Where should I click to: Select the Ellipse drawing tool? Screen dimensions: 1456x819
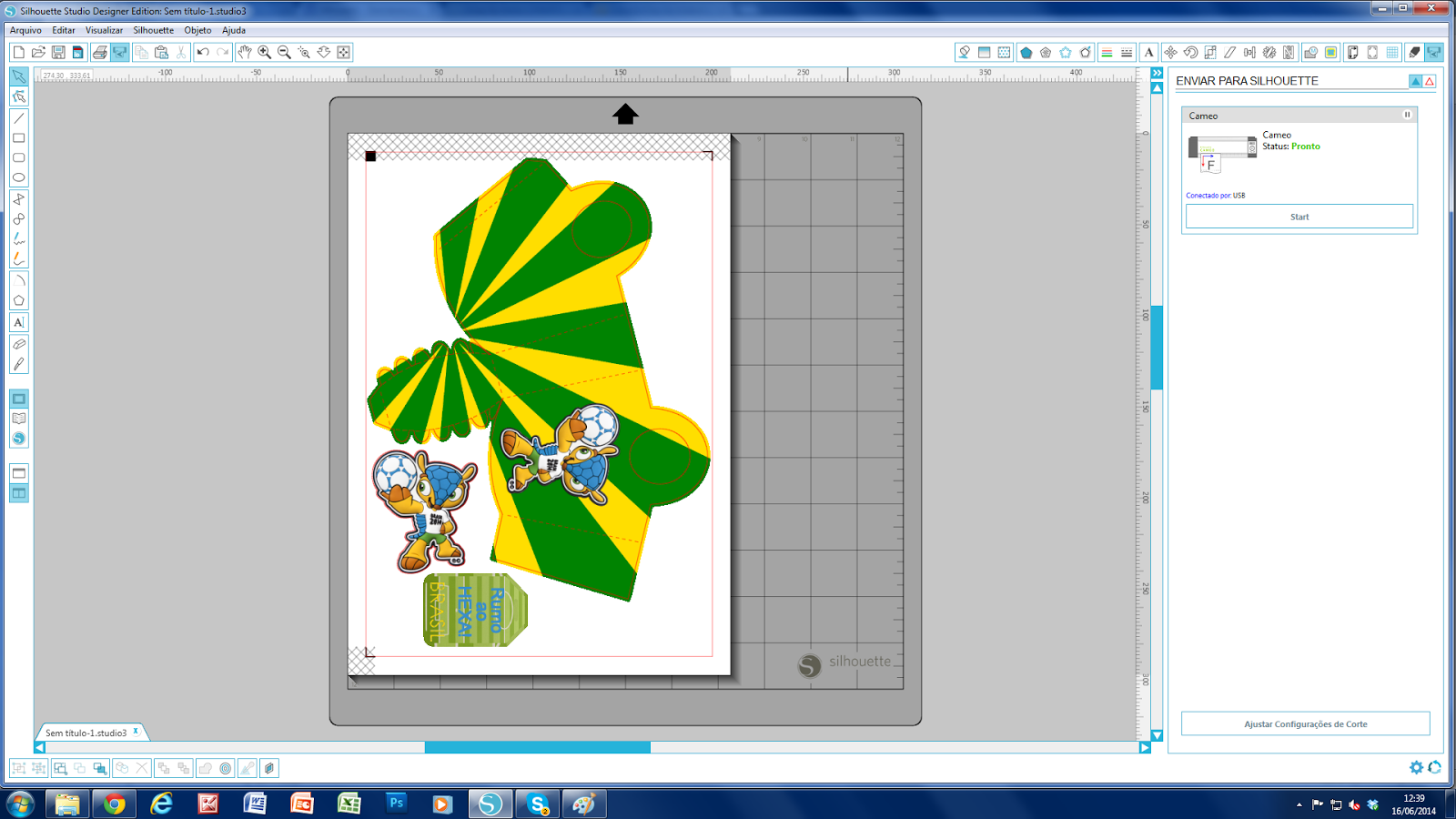coord(18,178)
